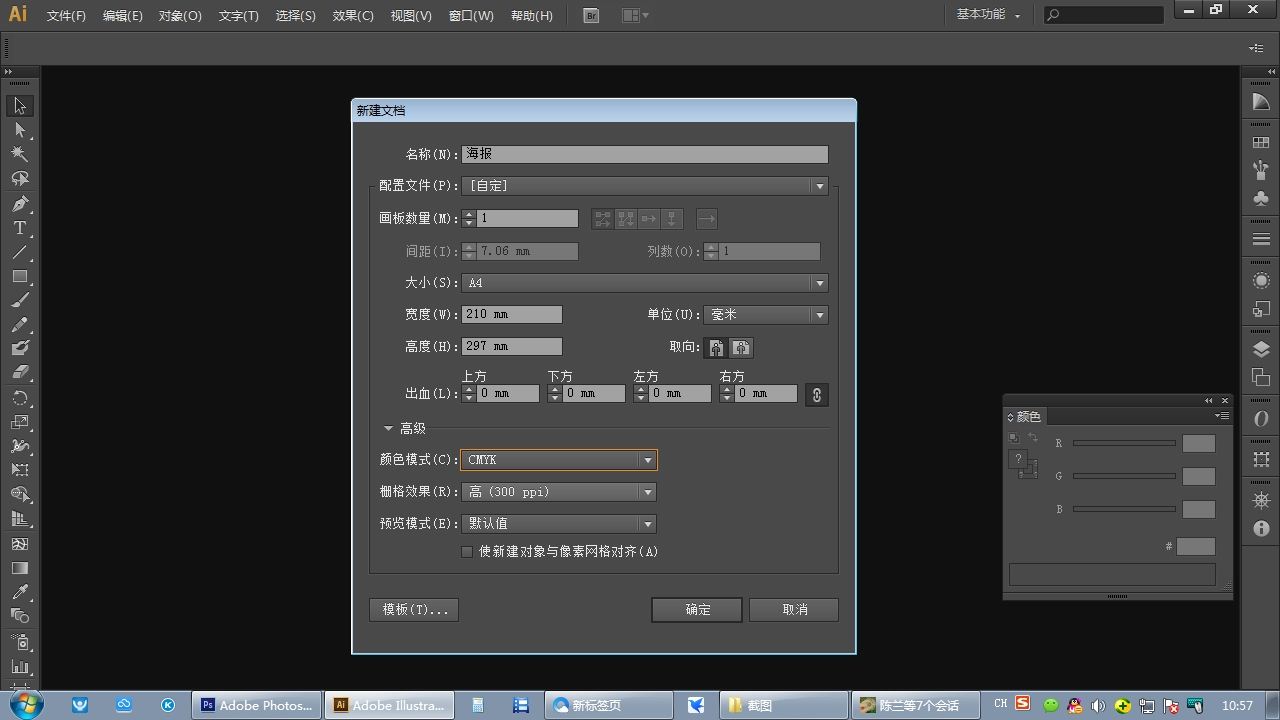Open the Windows Start button
The image size is (1280, 720).
click(x=26, y=704)
